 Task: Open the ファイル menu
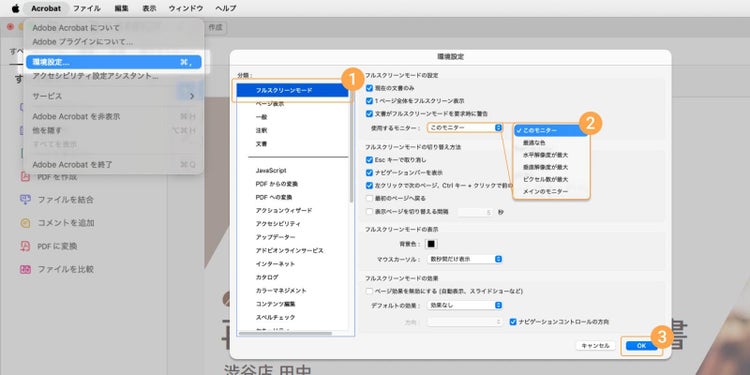[87, 8]
